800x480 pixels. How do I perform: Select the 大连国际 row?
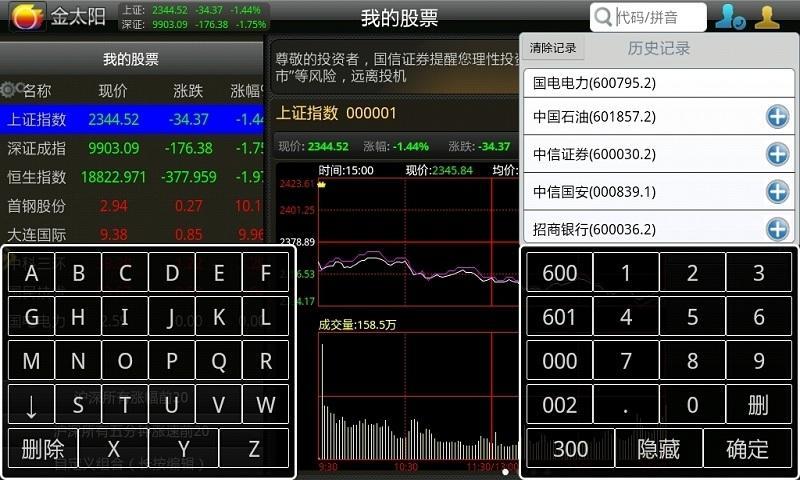pyautogui.click(x=132, y=234)
